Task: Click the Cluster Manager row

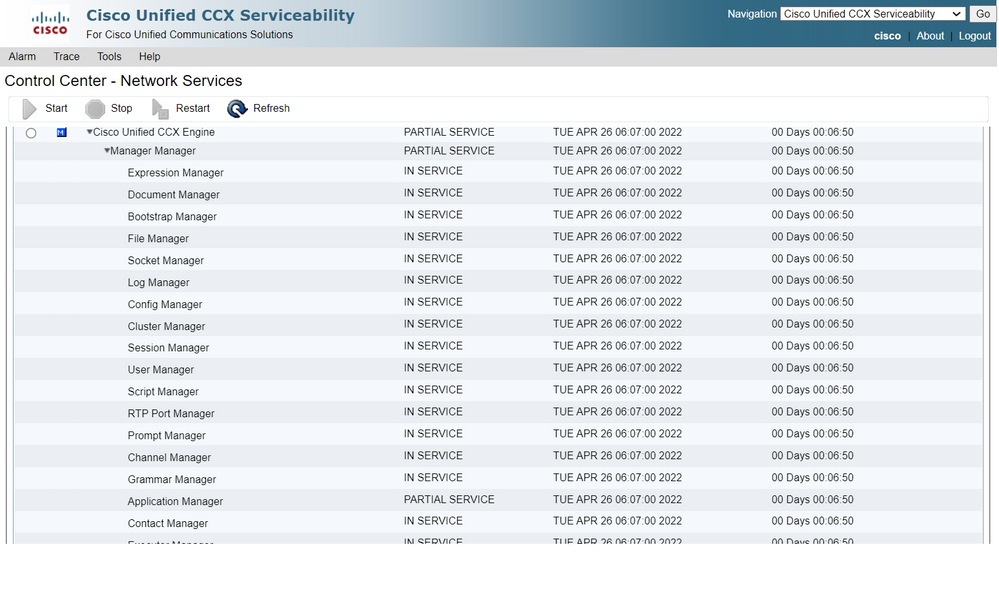Action: (x=498, y=325)
